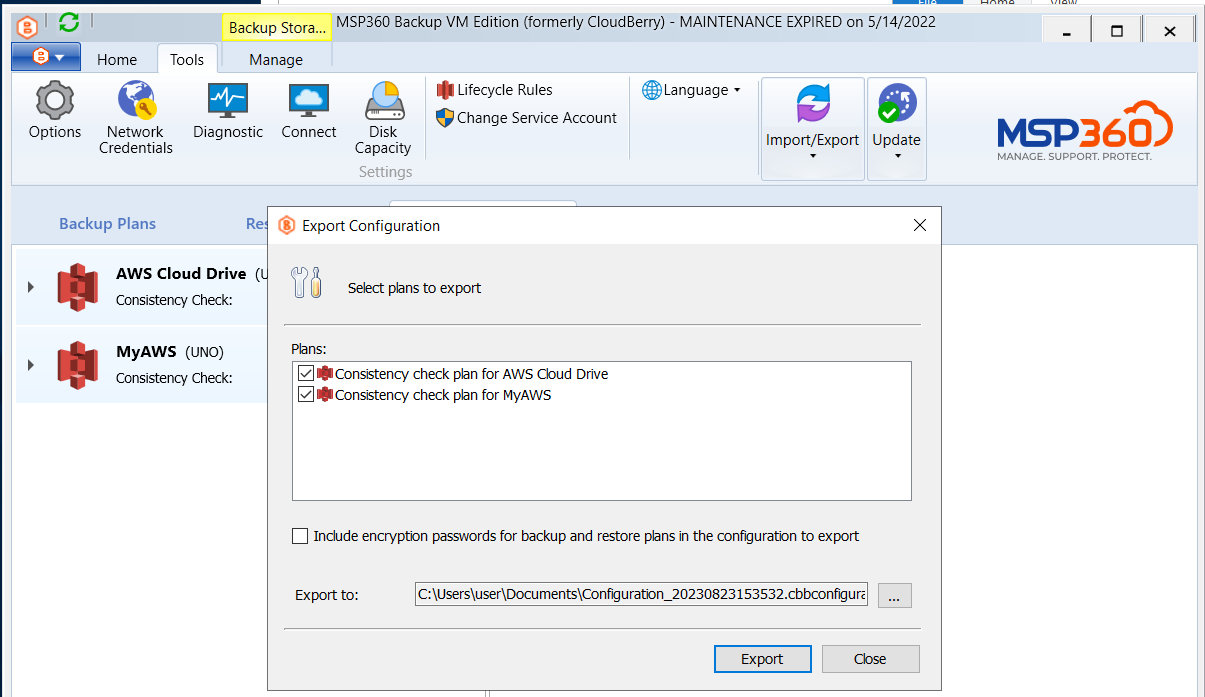Expand the MyAWS storage entry

point(31,365)
